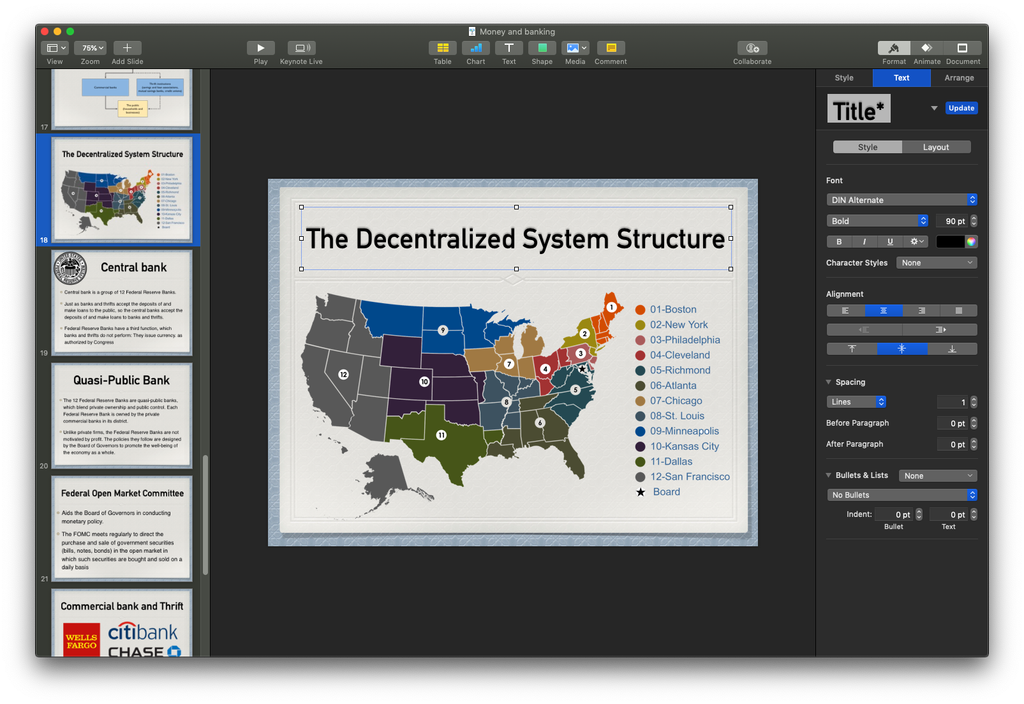Increase text indent level
The width and height of the screenshot is (1024, 704).
pos(940,330)
